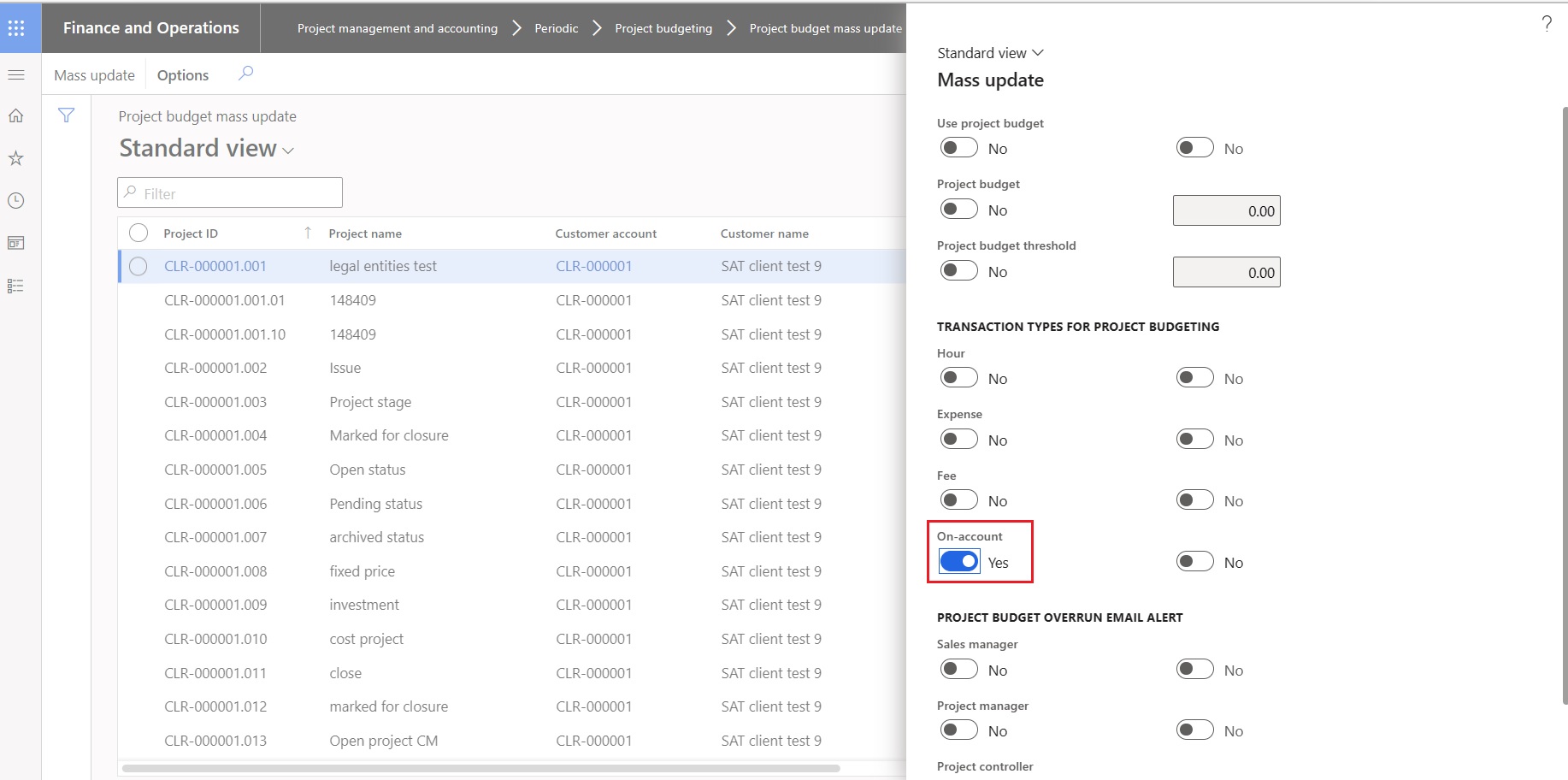Expand the hamburger navigation pane icon

(x=16, y=75)
